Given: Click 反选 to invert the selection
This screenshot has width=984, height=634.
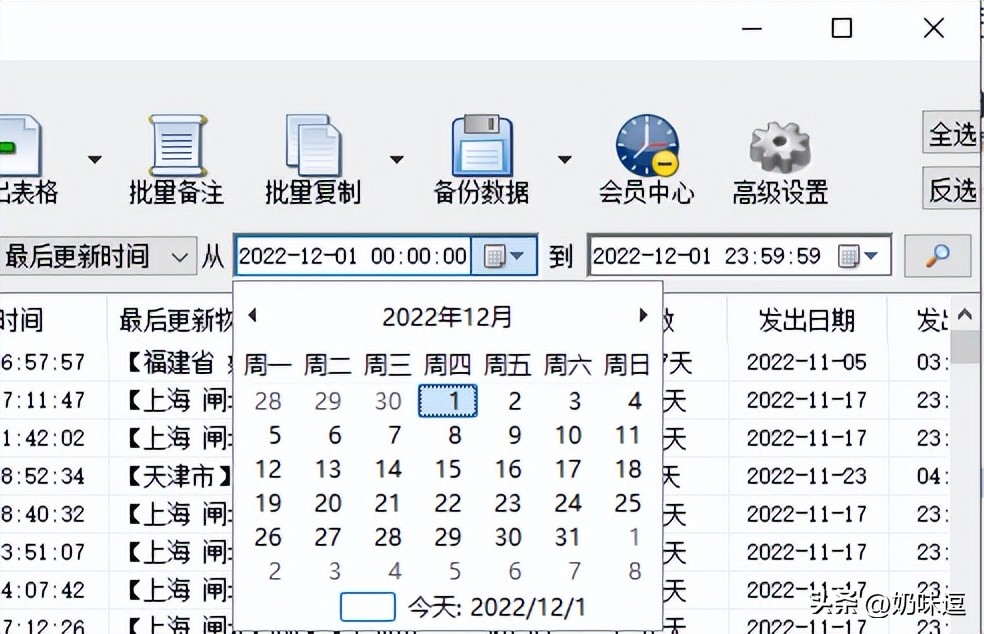Looking at the screenshot, I should [x=950, y=189].
